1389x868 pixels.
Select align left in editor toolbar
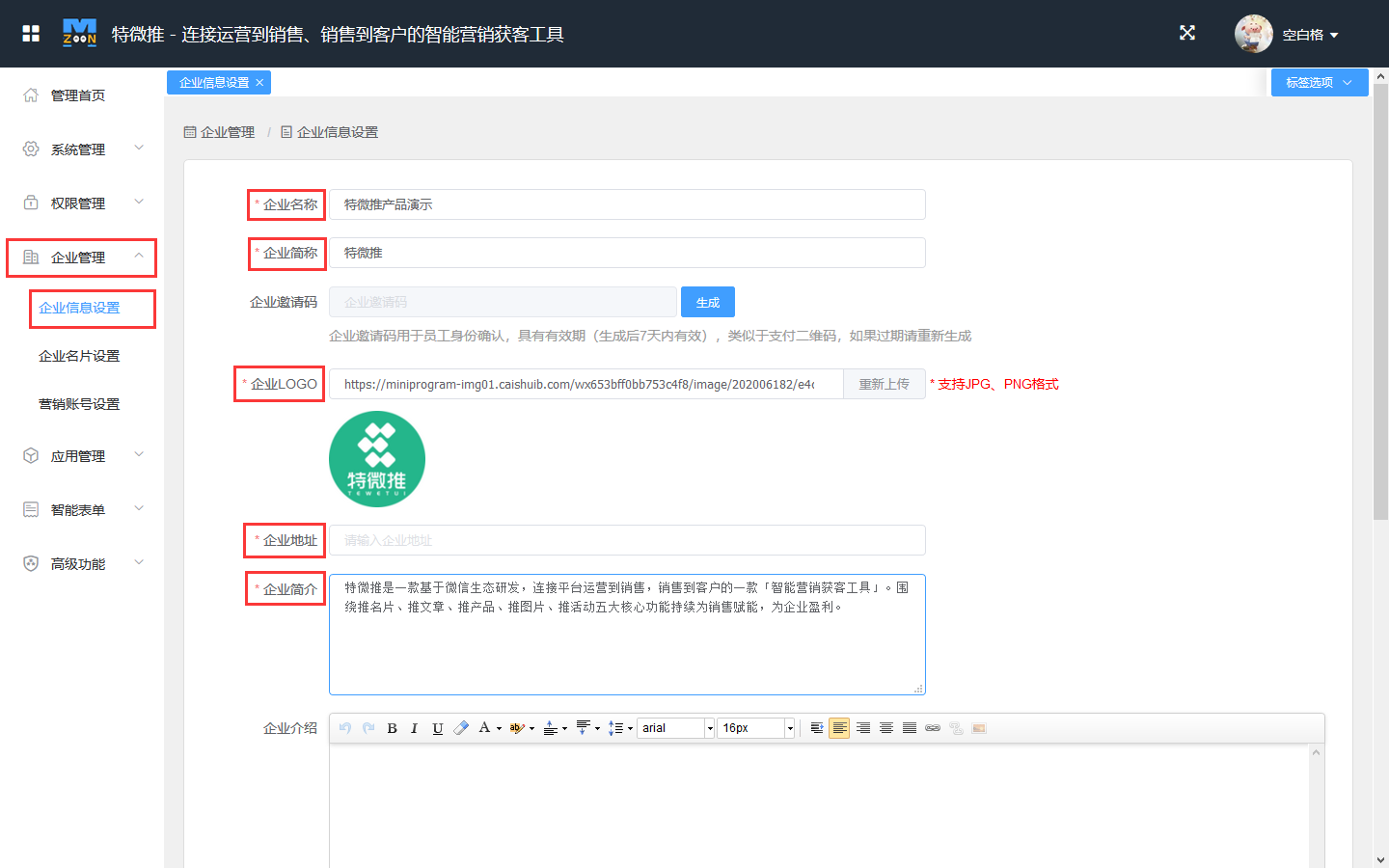tap(839, 728)
